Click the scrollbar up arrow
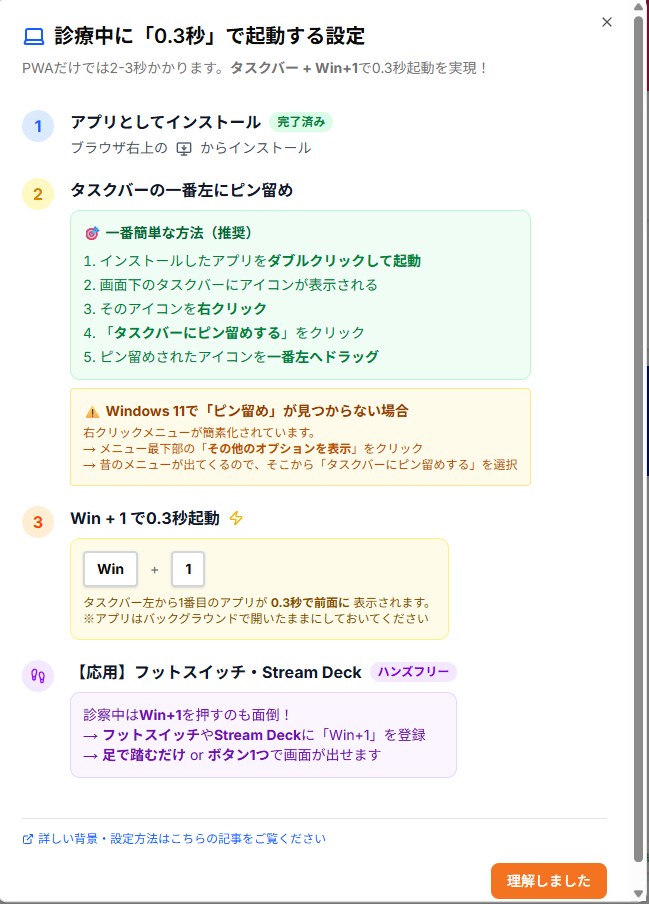This screenshot has width=649, height=904. (x=639, y=8)
